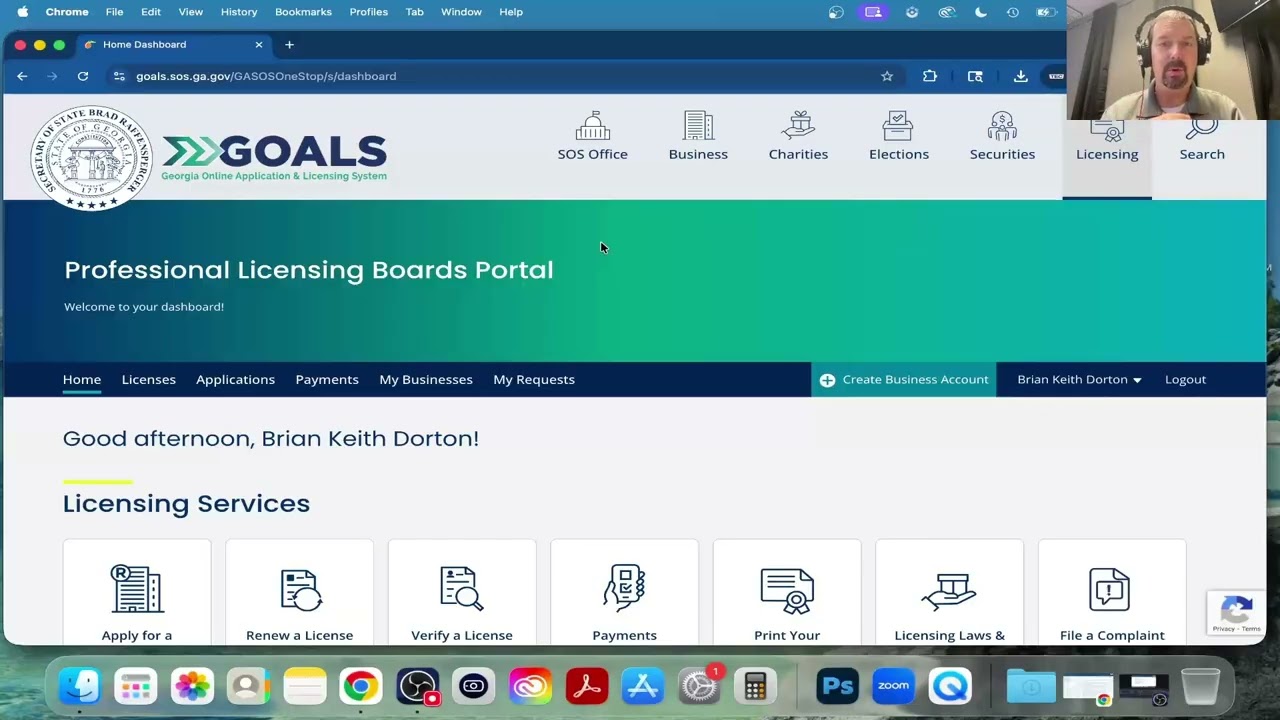Open the Chrome Extensions puzzle icon

tap(930, 76)
